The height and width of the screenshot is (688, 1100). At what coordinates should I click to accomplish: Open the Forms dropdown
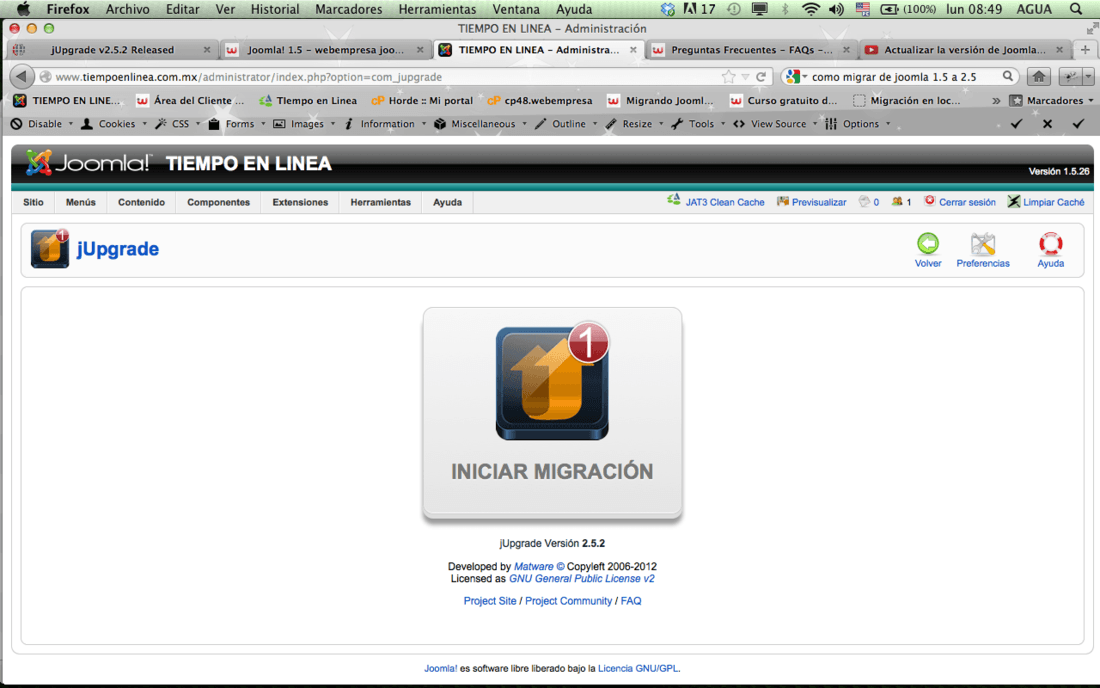(x=237, y=123)
